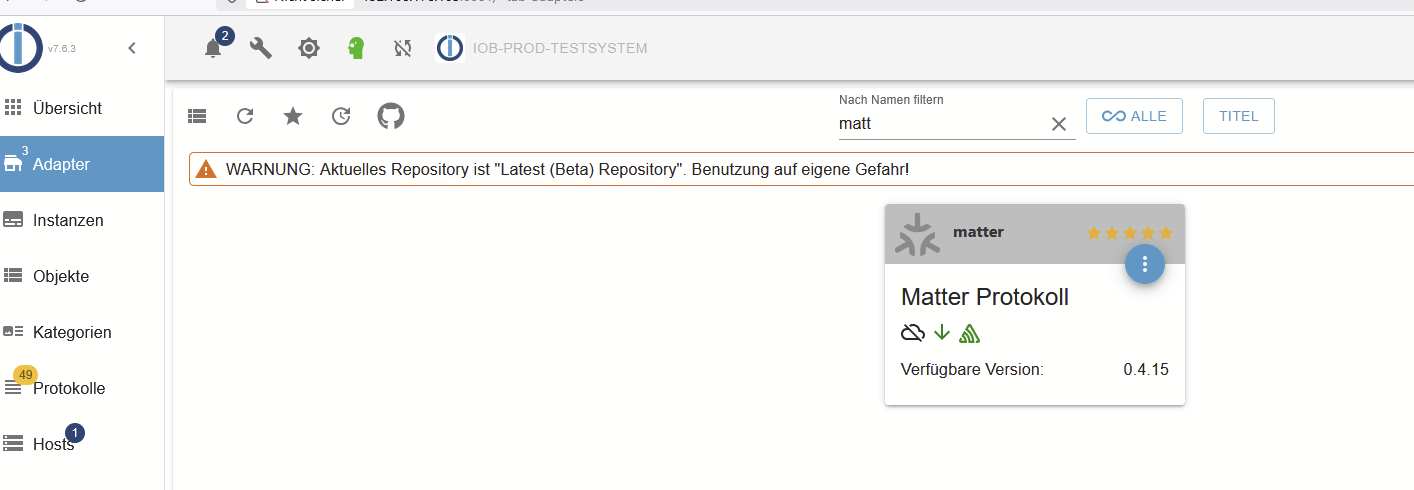Install adapter from GitHub icon
Viewport: 1414px width, 490px height.
pyautogui.click(x=391, y=116)
